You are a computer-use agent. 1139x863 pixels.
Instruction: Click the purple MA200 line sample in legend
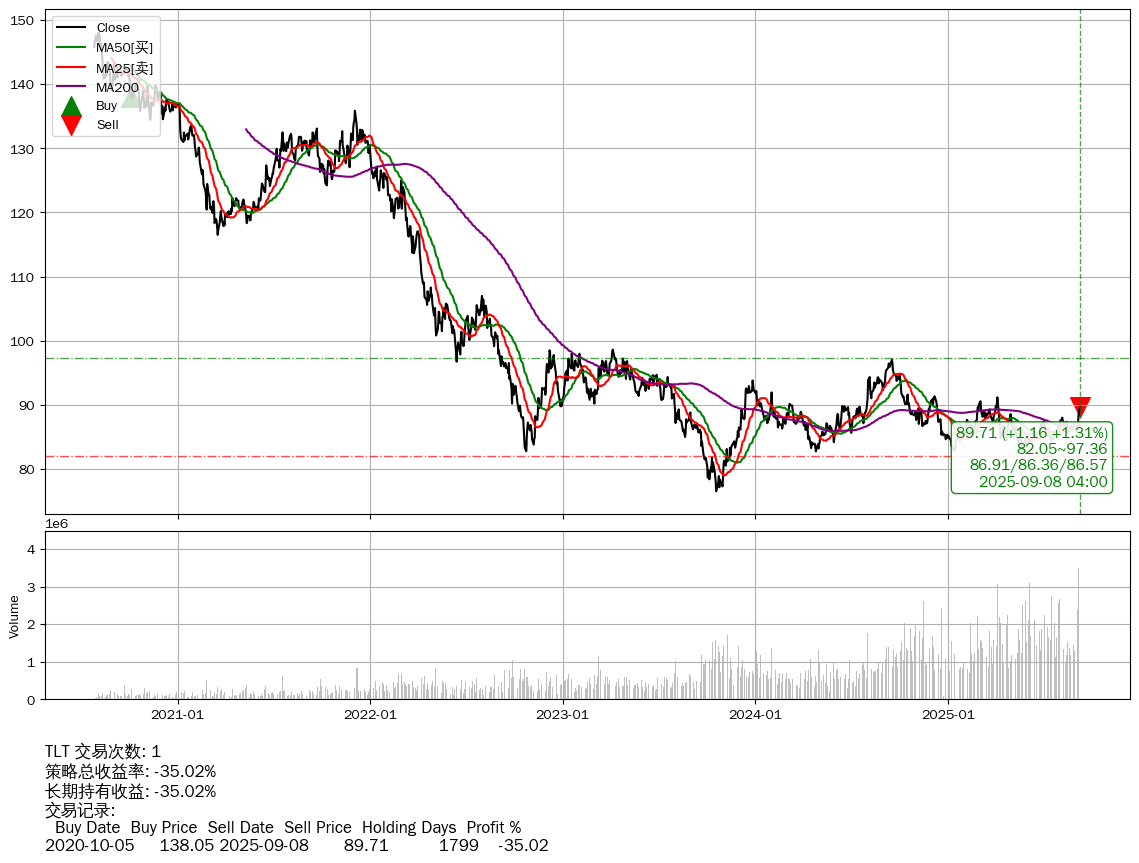(x=71, y=87)
